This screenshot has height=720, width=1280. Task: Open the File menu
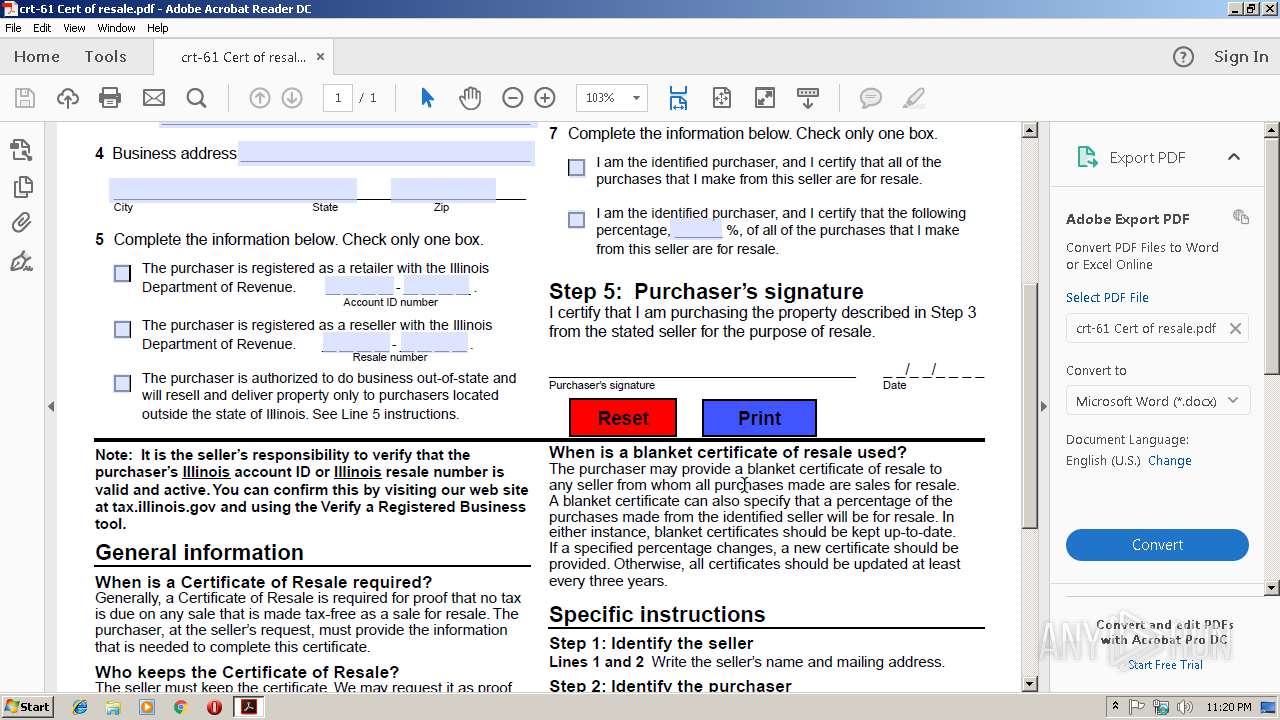(x=14, y=28)
